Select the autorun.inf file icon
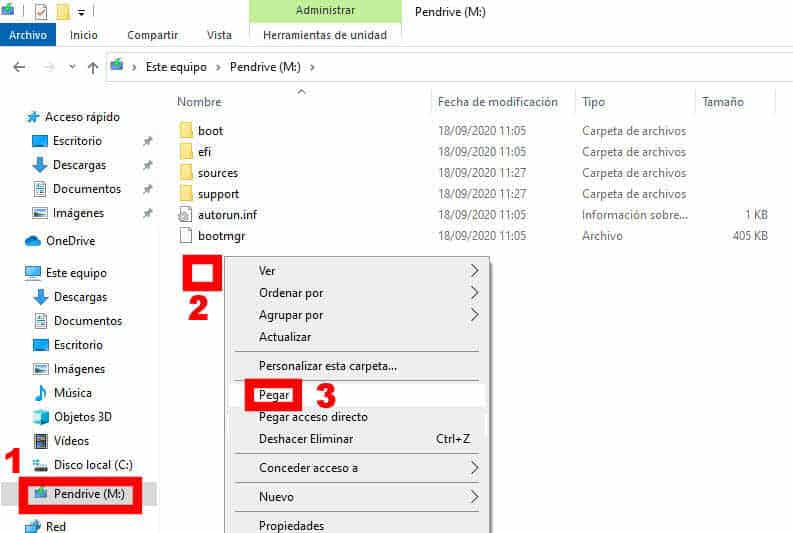 pos(185,215)
